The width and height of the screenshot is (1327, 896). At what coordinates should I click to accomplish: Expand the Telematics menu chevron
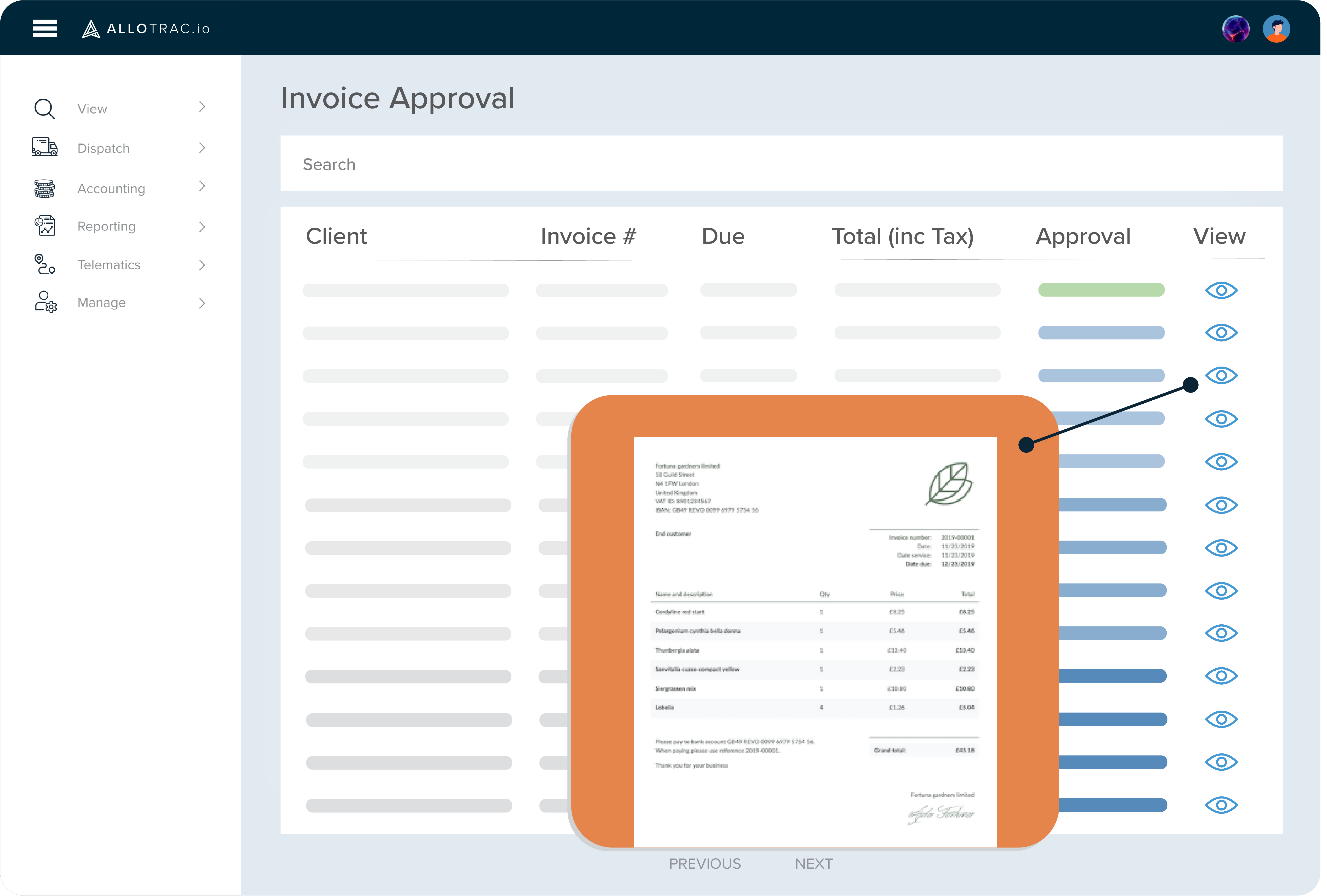click(202, 265)
